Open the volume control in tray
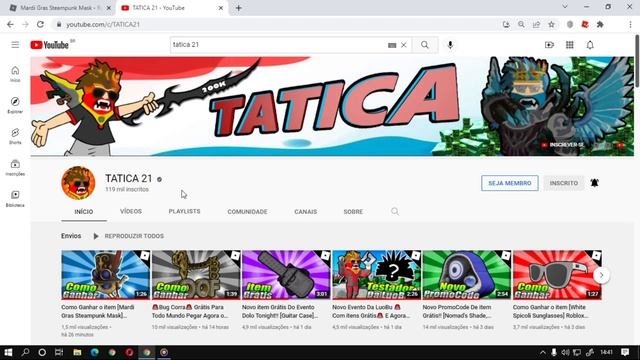 [x=565, y=352]
